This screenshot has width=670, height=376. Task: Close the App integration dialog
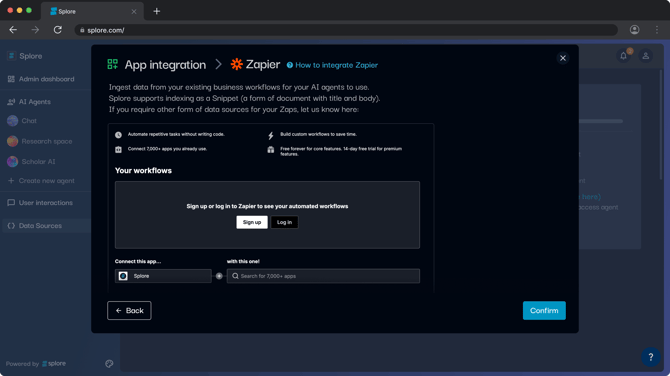coord(563,58)
